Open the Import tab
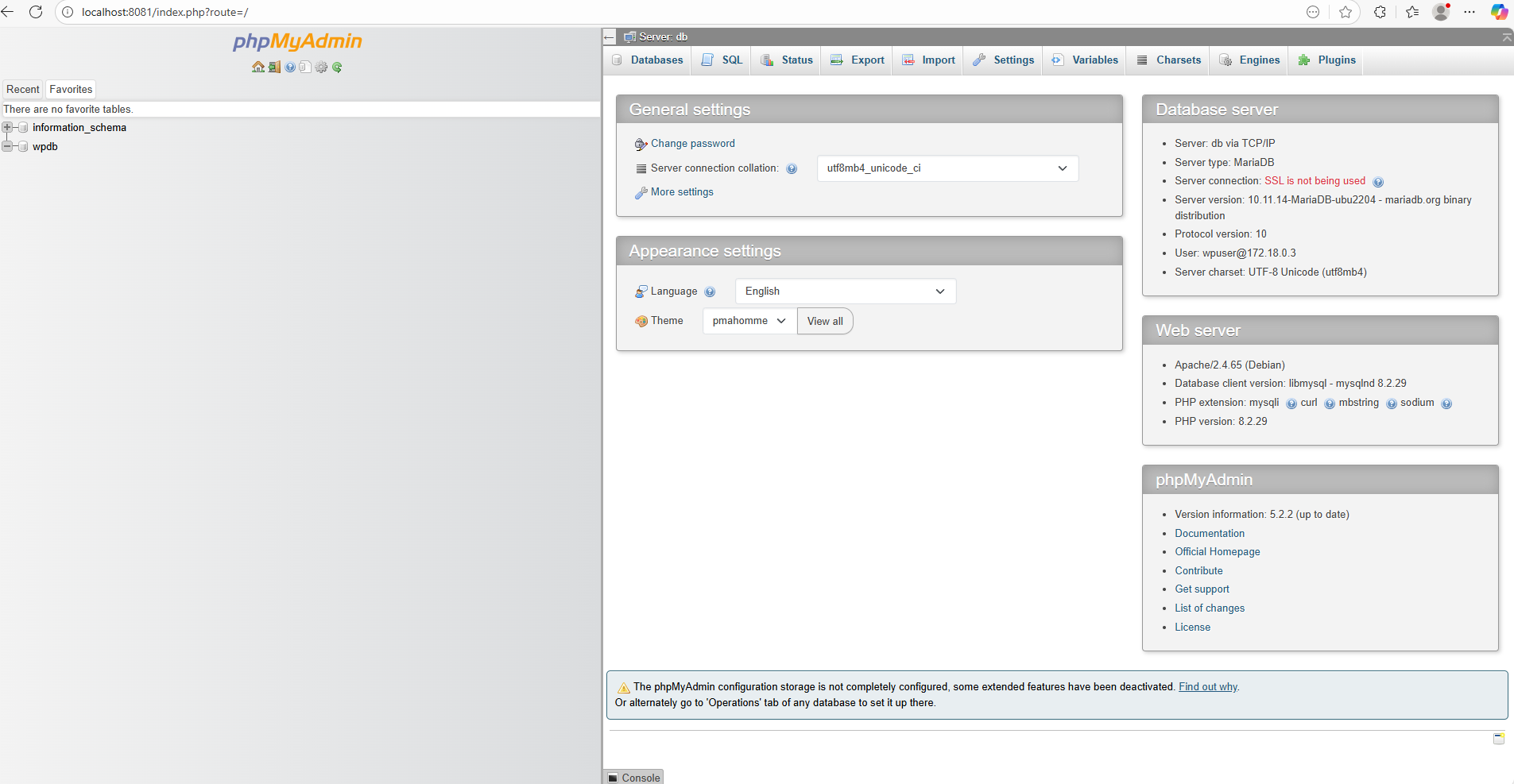Viewport: 1514px width, 784px height. (928, 60)
